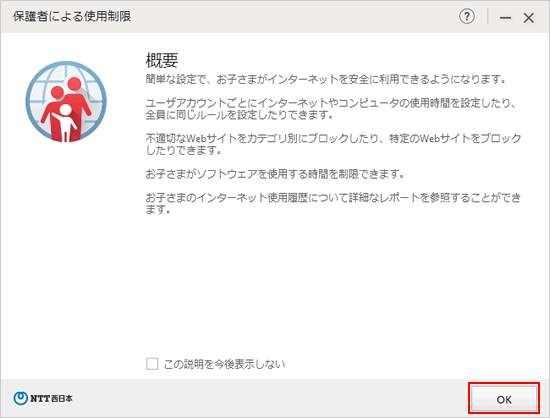Click the paragraph about インターネット使用履歴 reports
This screenshot has height=418, width=550.
click(333, 203)
